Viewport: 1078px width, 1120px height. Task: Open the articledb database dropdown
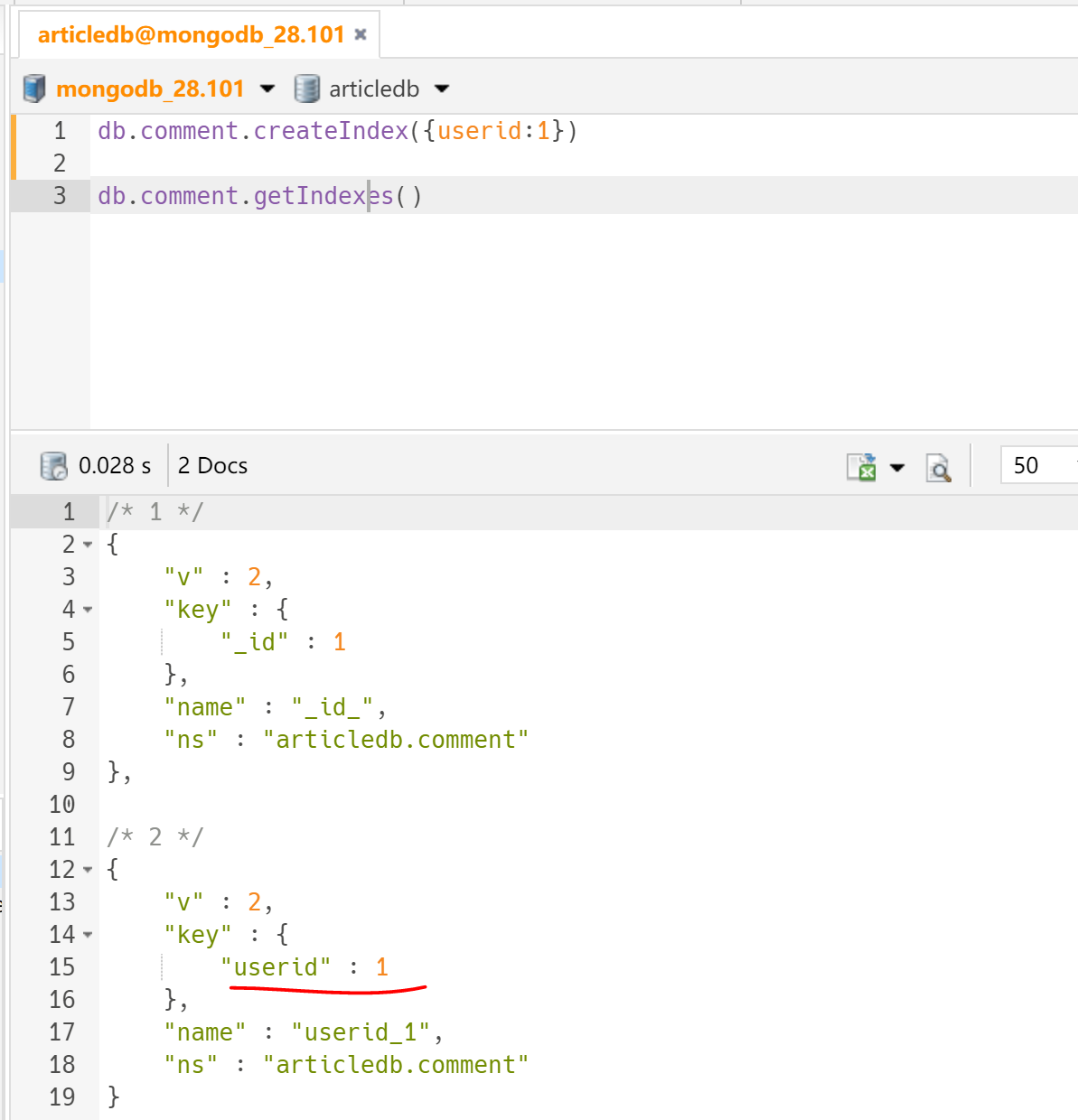point(442,89)
